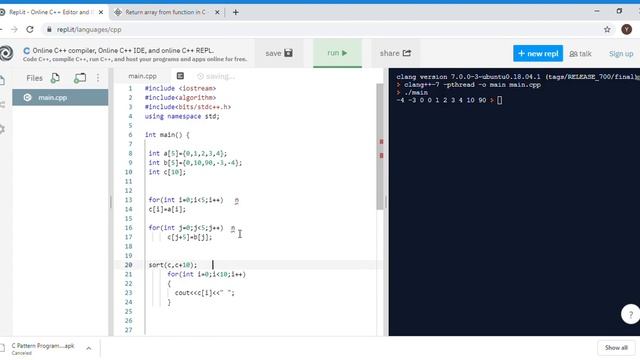Click the Repl.it logo icon
This screenshot has height=360, width=640.
(x=6, y=53)
